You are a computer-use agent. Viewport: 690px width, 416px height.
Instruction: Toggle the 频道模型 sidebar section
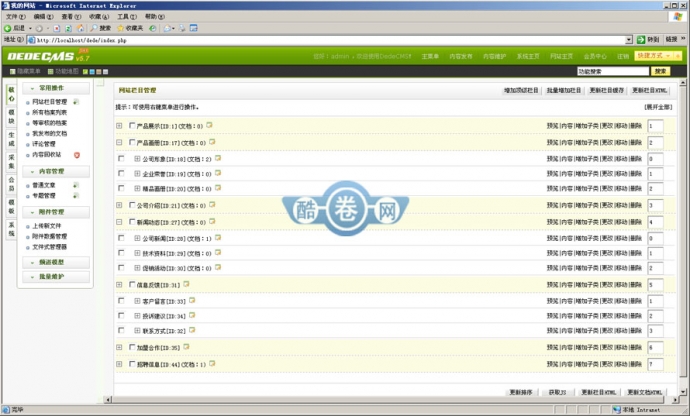[56, 262]
